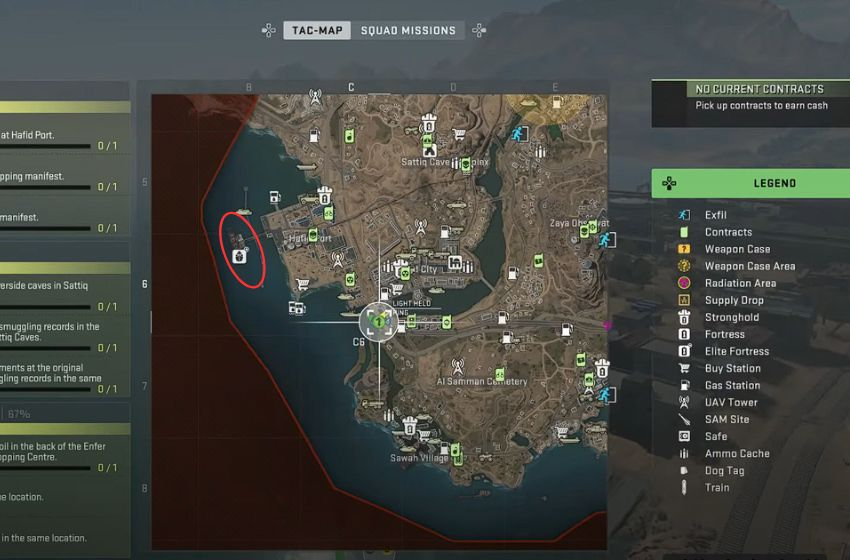Open the NO CURRENT CONTRACTS panel
The height and width of the screenshot is (560, 850).
tap(750, 104)
